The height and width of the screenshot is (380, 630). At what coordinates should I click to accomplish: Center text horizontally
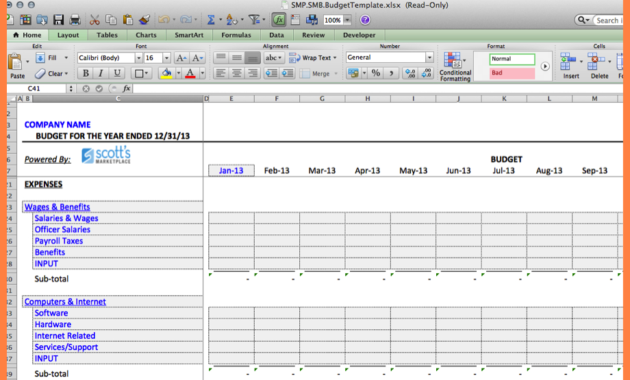(x=237, y=73)
